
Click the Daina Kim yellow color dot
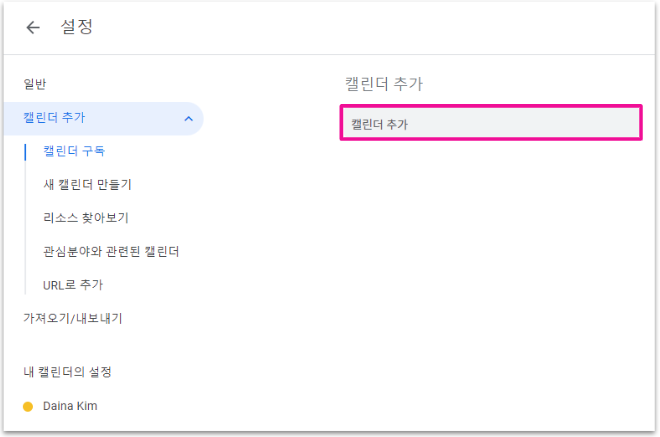click(x=28, y=406)
